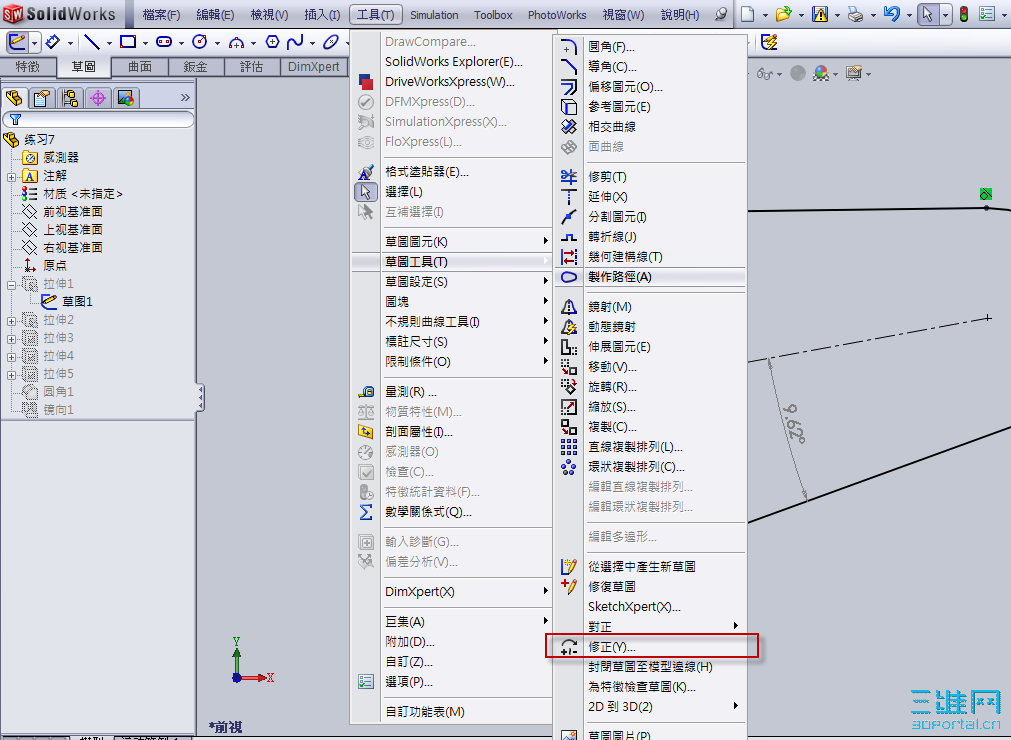Open rectangle tool dropdown arrow
This screenshot has width=1011, height=740.
pyautogui.click(x=146, y=43)
